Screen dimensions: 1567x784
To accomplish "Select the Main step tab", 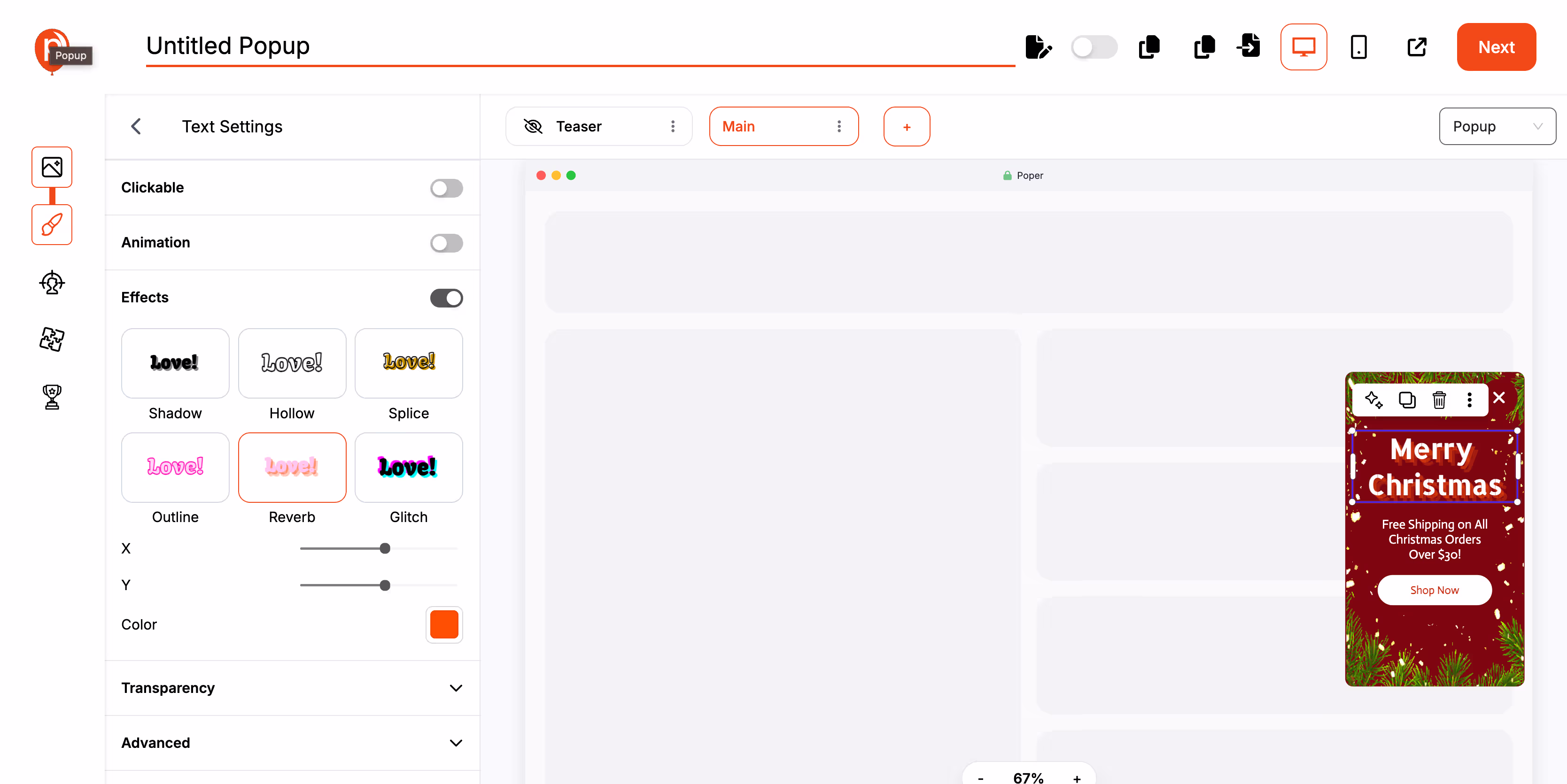I will click(x=738, y=126).
